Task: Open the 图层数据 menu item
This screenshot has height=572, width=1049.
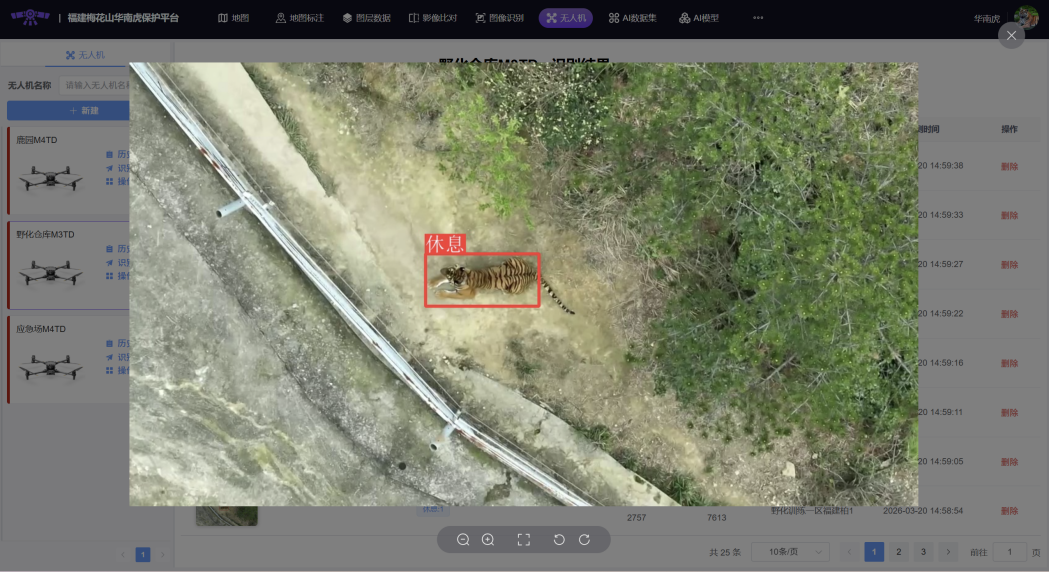Action: coord(367,18)
